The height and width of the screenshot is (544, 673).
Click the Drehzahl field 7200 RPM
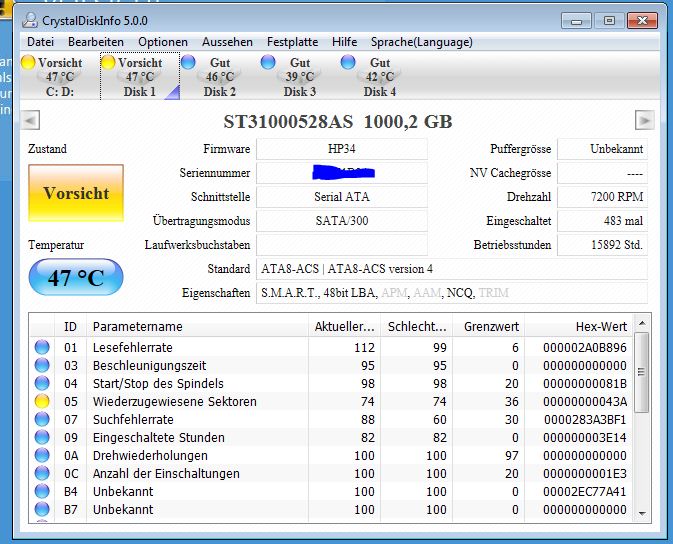pos(602,197)
